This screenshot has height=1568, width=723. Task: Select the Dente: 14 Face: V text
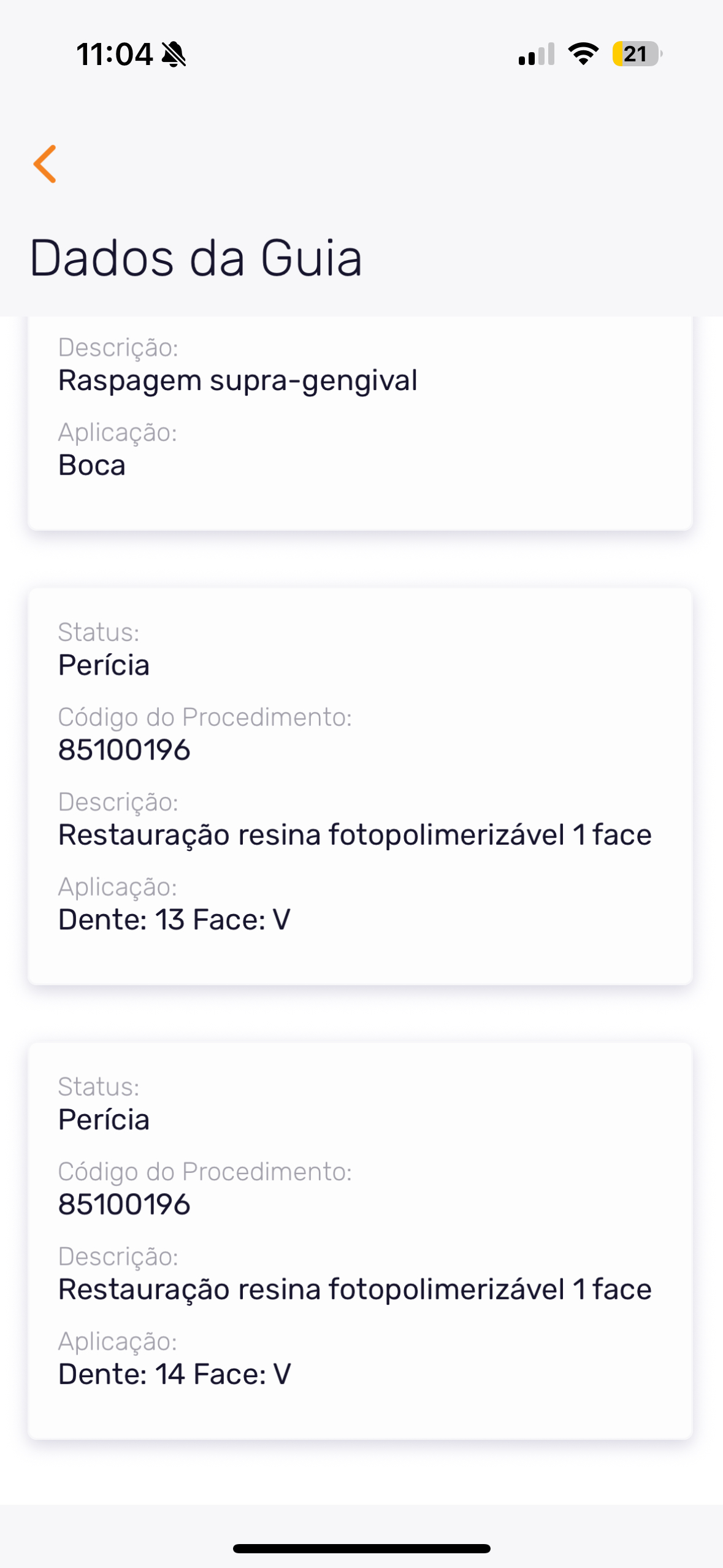click(x=174, y=1374)
